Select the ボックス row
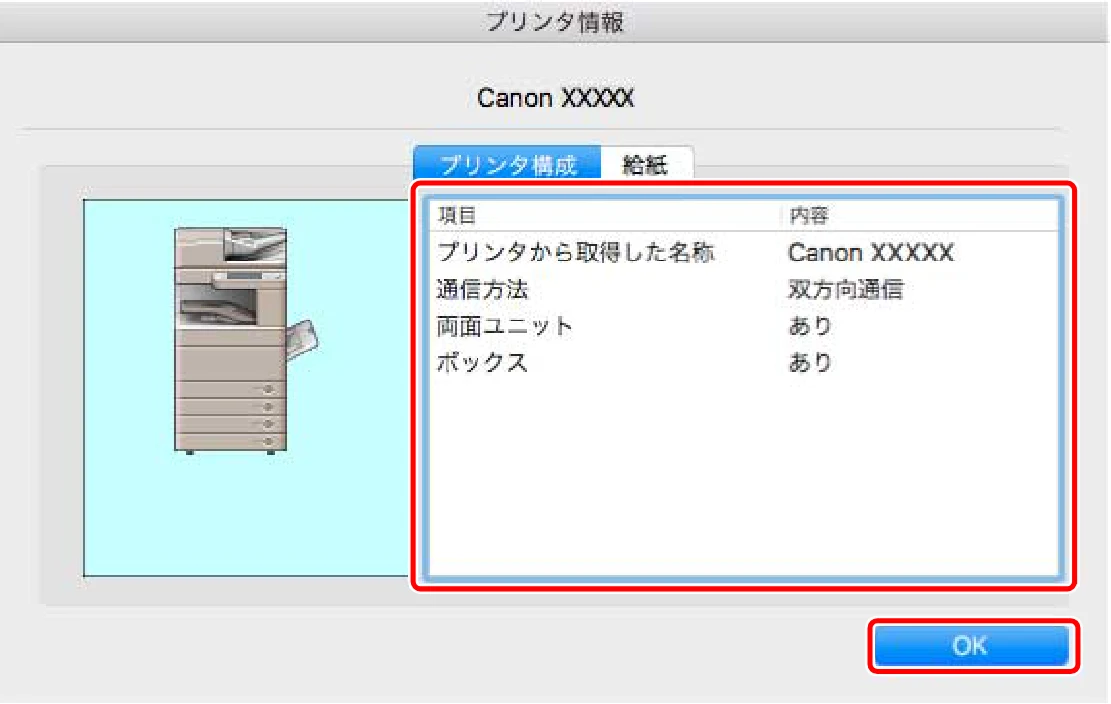This screenshot has height=704, width=1111. click(x=744, y=363)
